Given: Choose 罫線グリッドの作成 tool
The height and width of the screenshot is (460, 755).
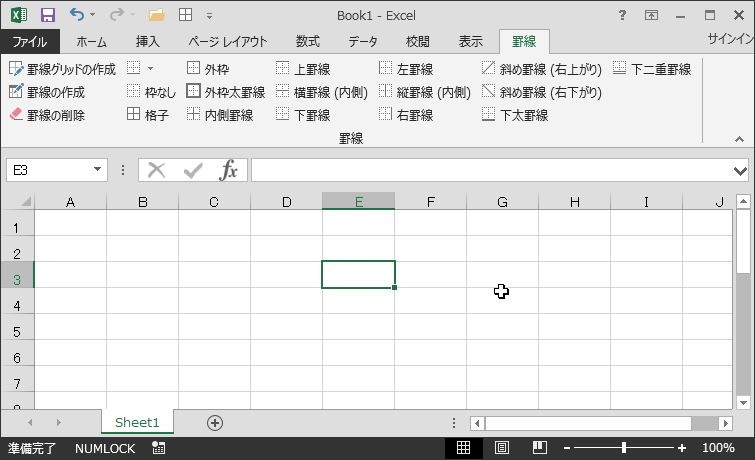Looking at the screenshot, I should (62, 69).
